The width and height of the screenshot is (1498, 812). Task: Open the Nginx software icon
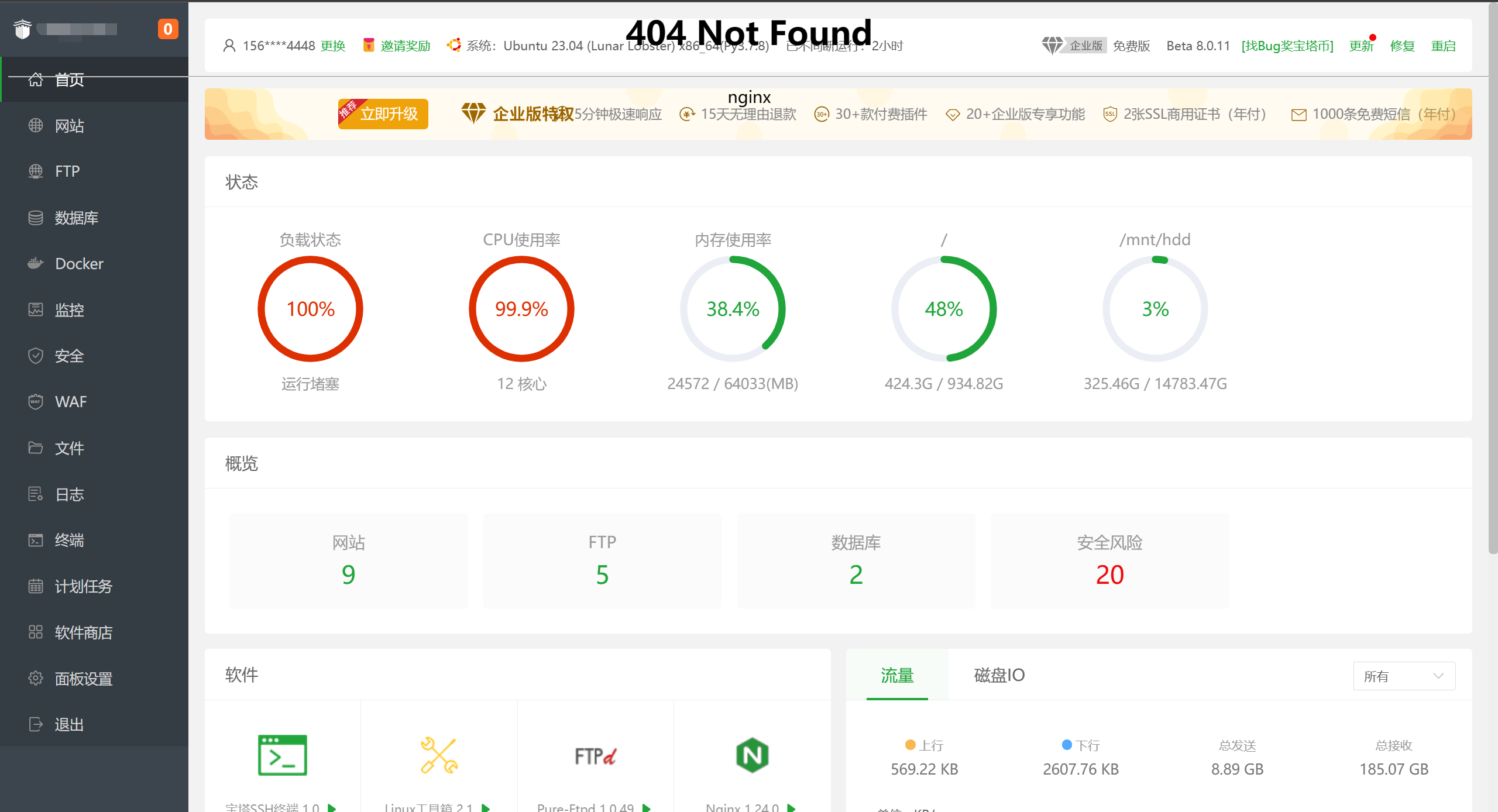point(752,755)
